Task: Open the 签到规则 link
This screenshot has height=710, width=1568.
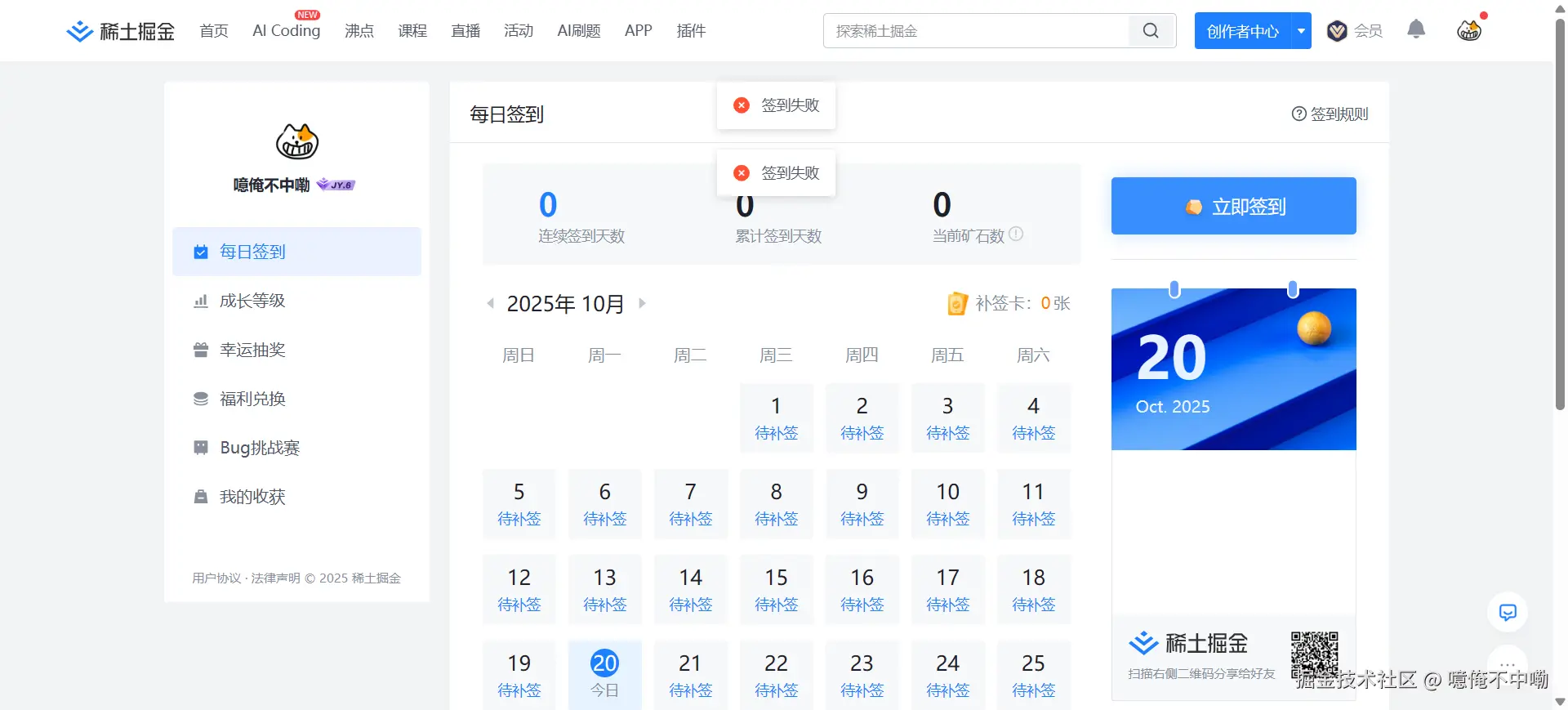Action: (x=1330, y=114)
